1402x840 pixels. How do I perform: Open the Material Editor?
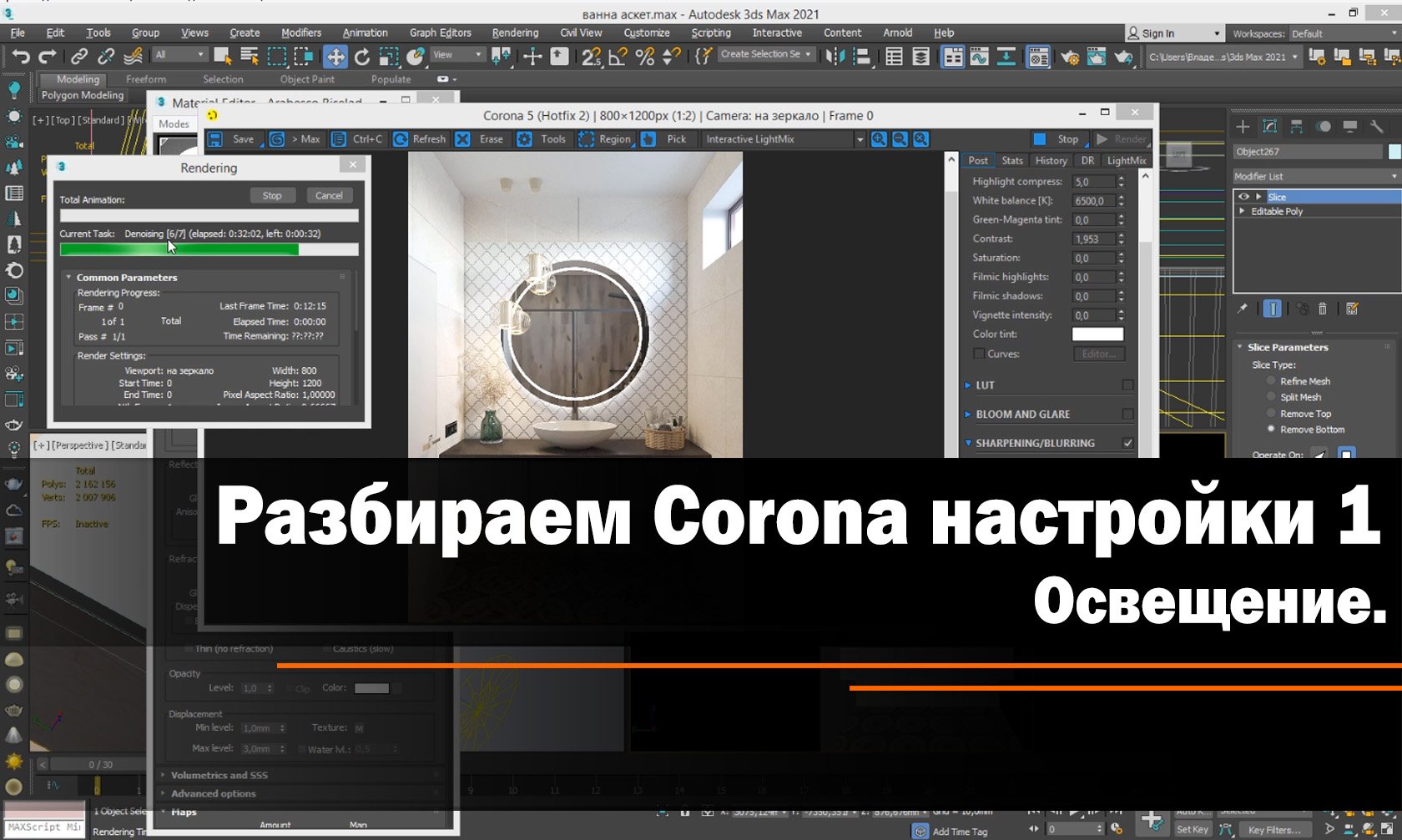click(x=1037, y=57)
